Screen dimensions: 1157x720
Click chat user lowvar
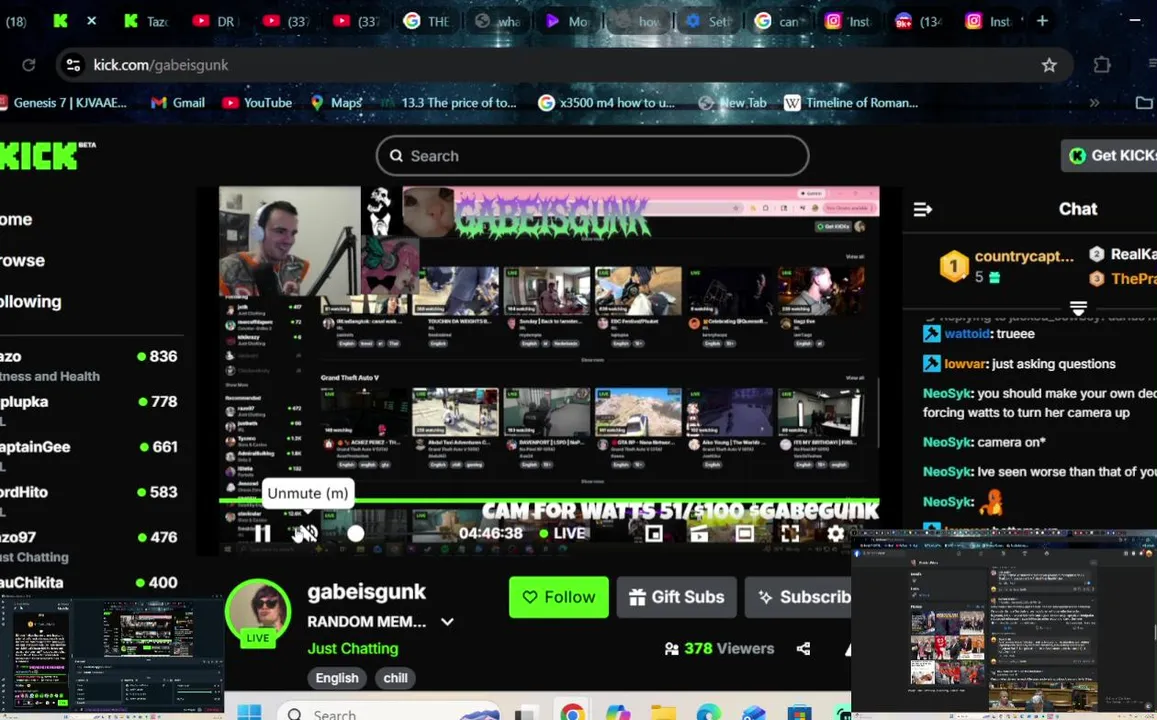tap(964, 364)
